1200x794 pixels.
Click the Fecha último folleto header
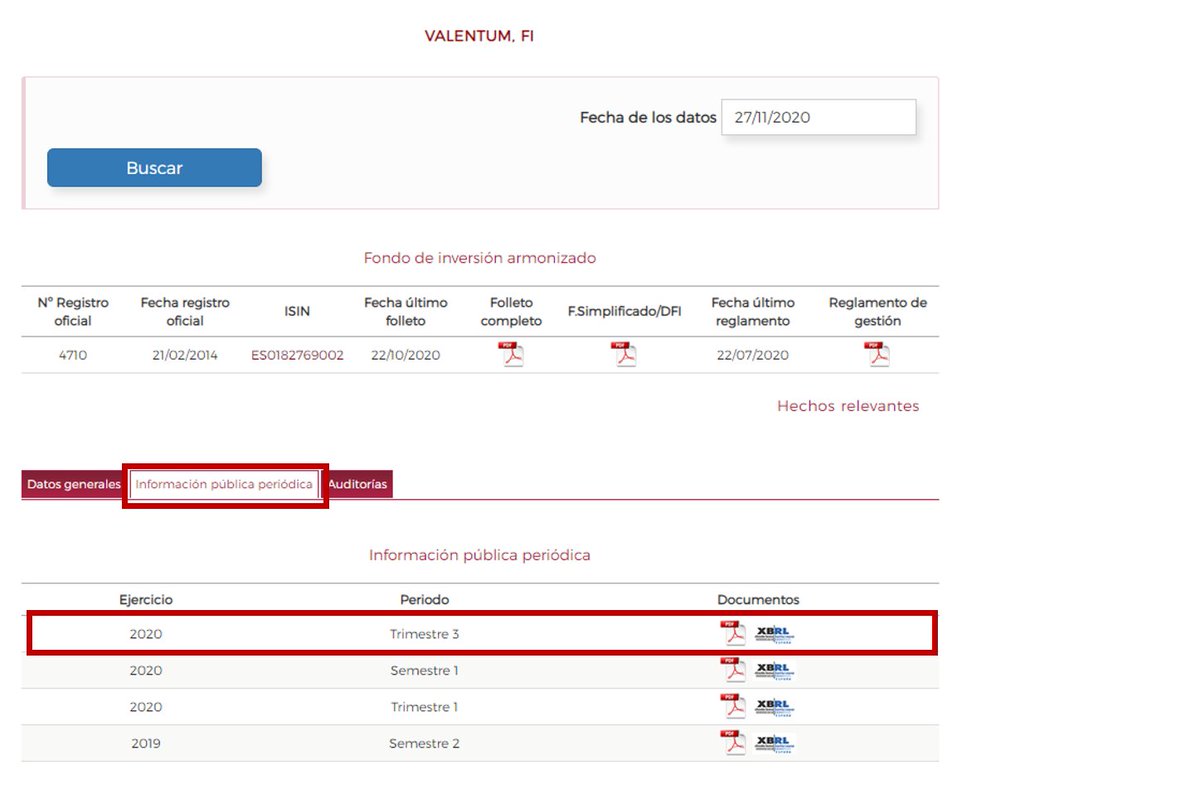click(x=406, y=311)
